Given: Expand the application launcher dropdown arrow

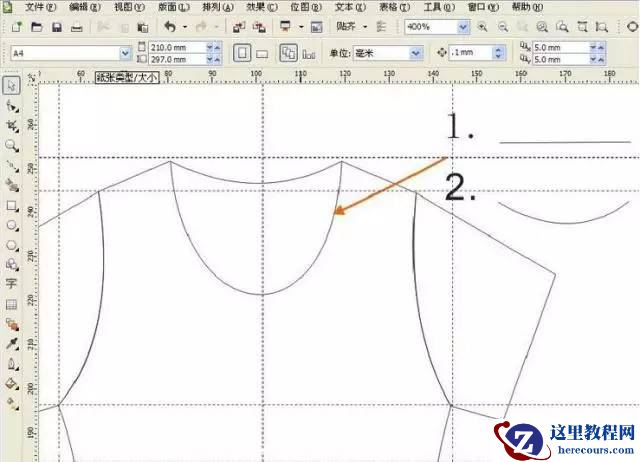Looking at the screenshot, I should 301,27.
